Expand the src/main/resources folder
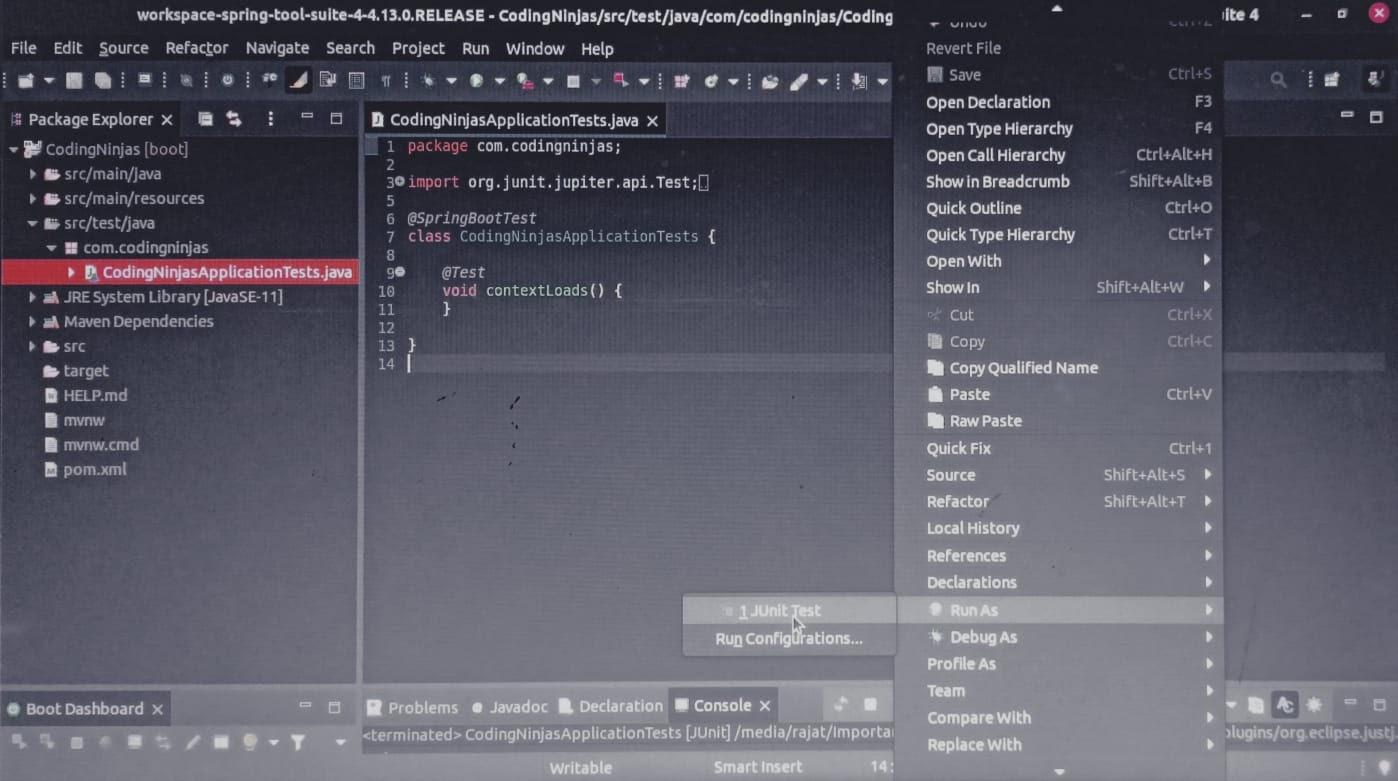 [x=33, y=198]
